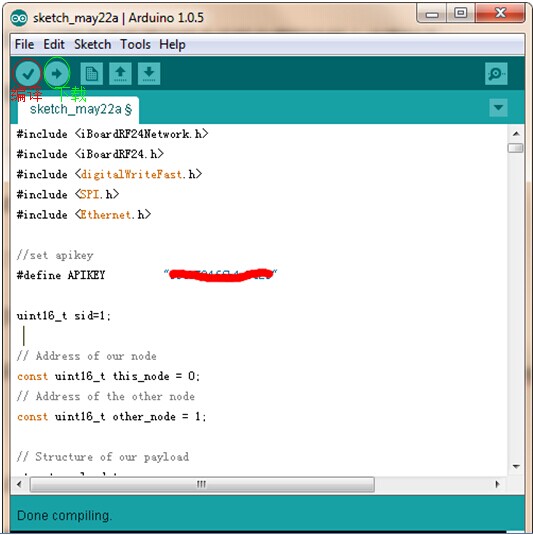Image resolution: width=533 pixels, height=535 pixels.
Task: Open the Serial Monitor magnifier icon
Action: (x=496, y=73)
